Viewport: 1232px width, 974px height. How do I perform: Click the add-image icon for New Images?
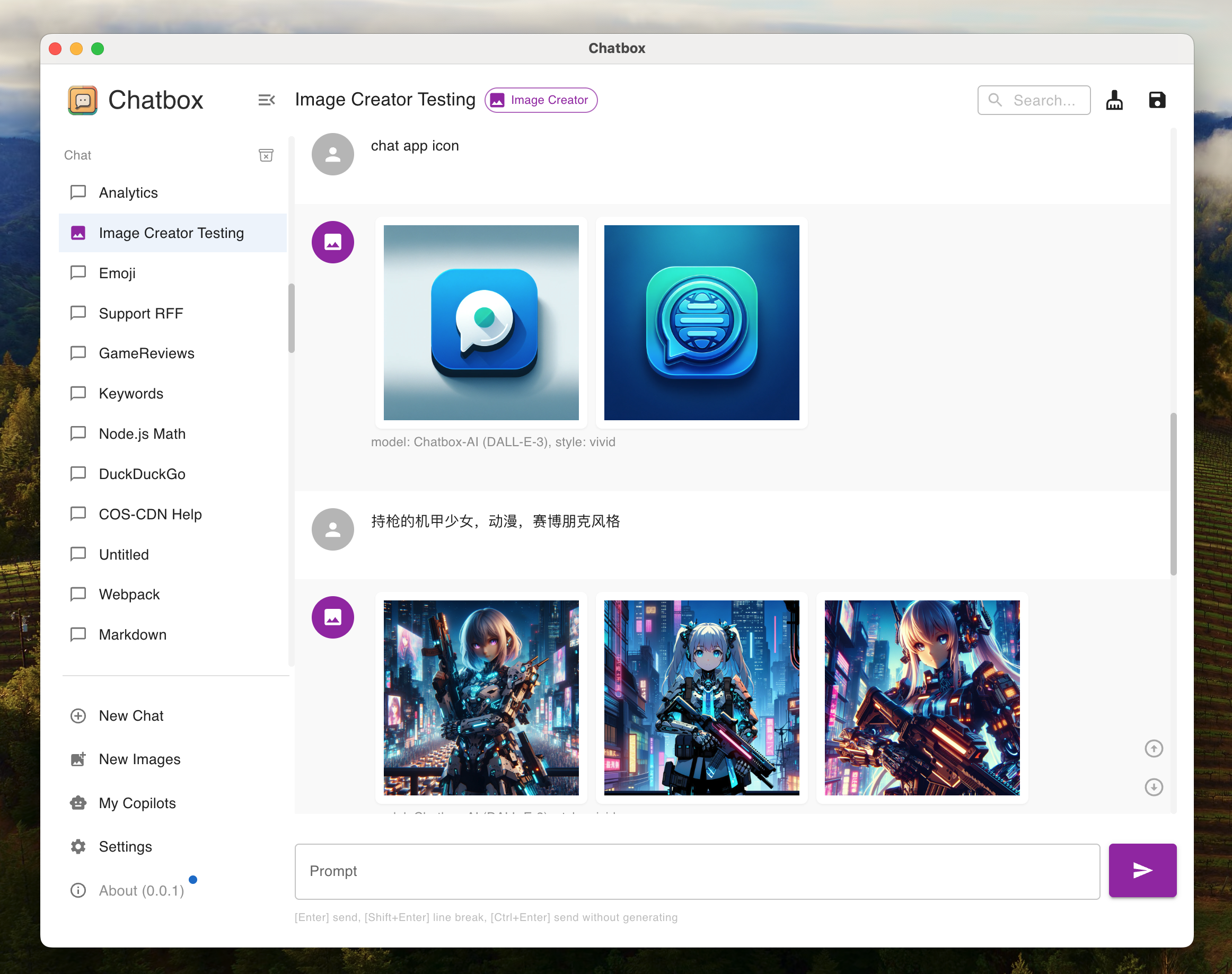tap(78, 759)
